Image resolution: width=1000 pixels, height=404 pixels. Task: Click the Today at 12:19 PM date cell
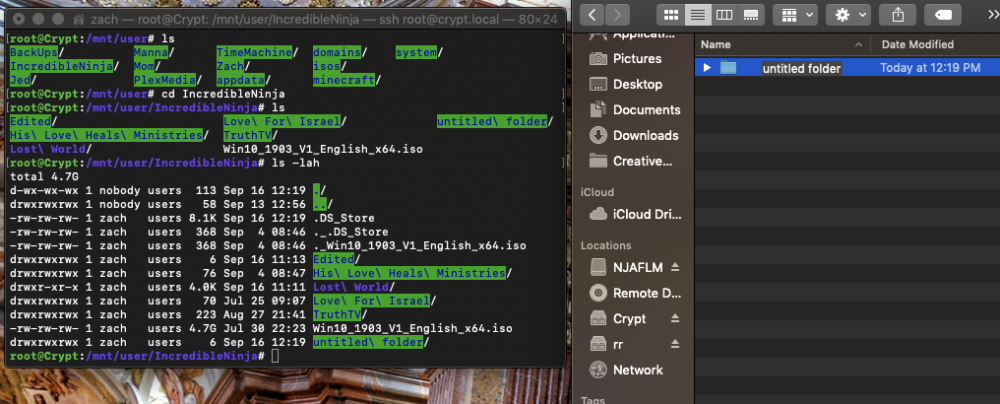[930, 68]
